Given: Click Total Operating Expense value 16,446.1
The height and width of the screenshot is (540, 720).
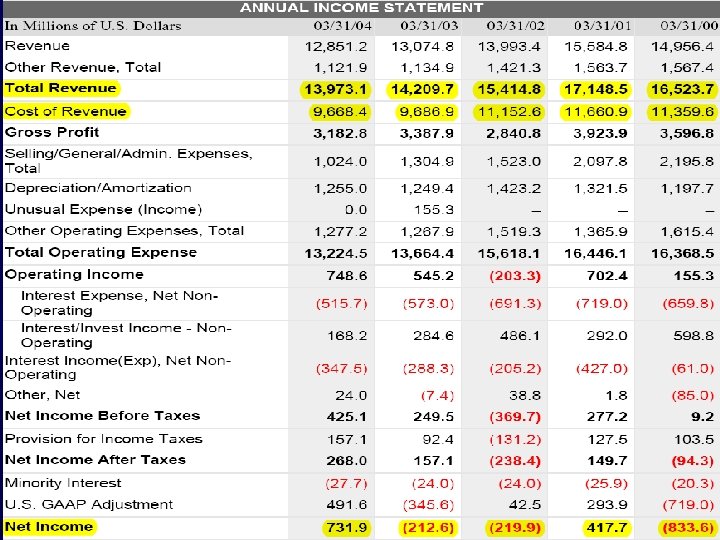Looking at the screenshot, I should [596, 253].
